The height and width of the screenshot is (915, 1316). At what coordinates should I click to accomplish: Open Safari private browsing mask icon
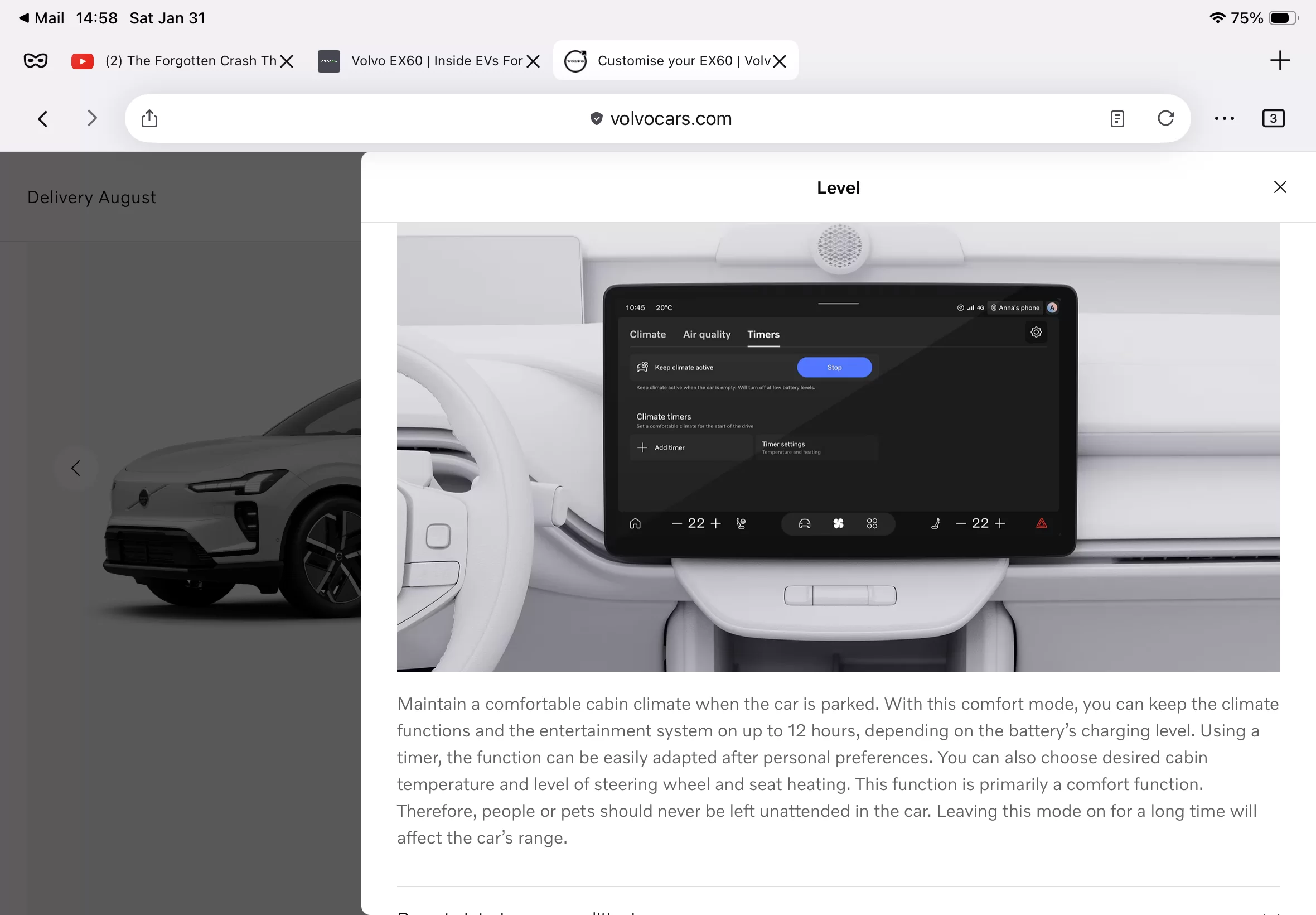coord(36,61)
